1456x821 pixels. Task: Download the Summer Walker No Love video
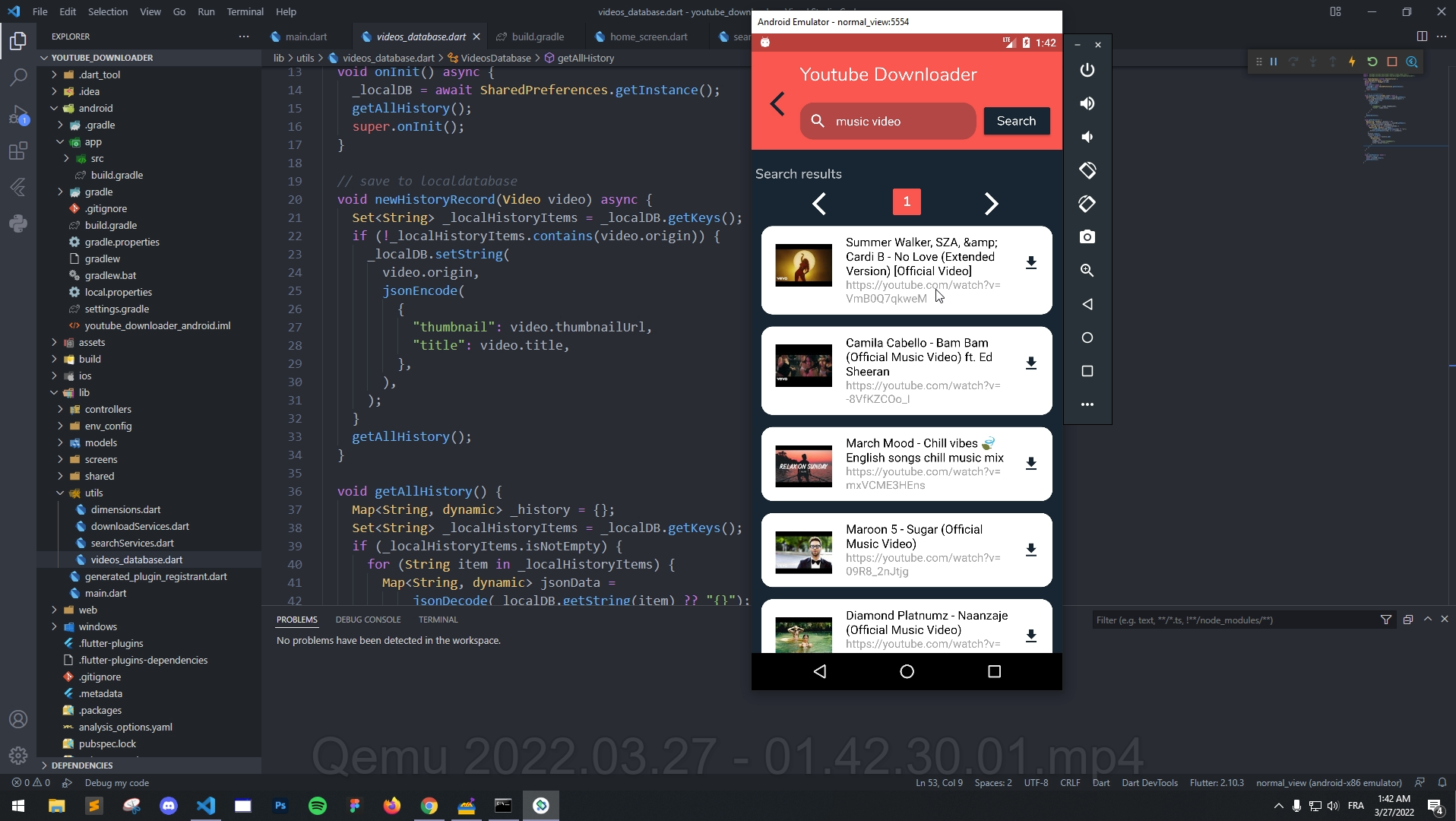coord(1031,263)
